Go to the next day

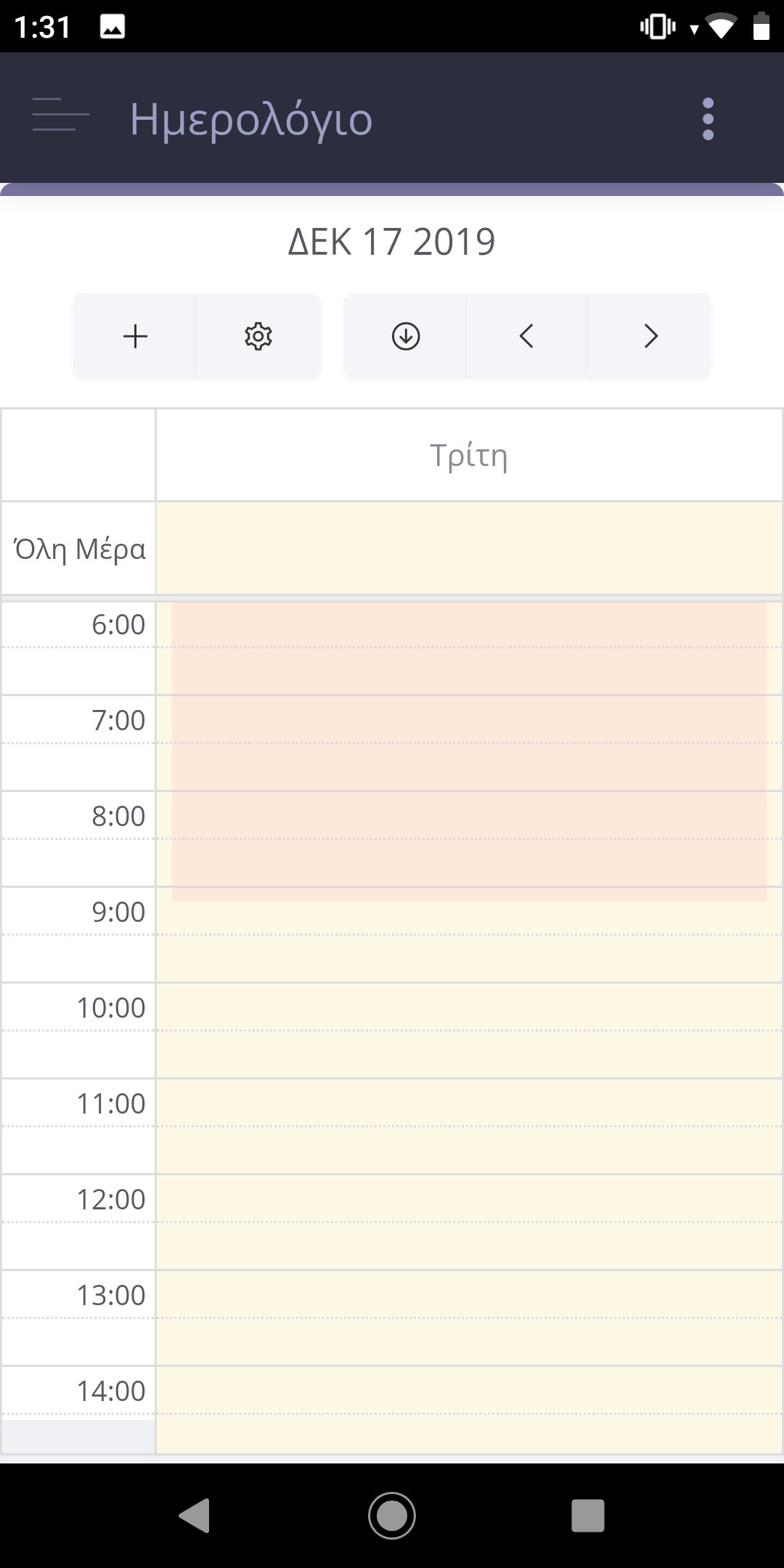coord(650,336)
